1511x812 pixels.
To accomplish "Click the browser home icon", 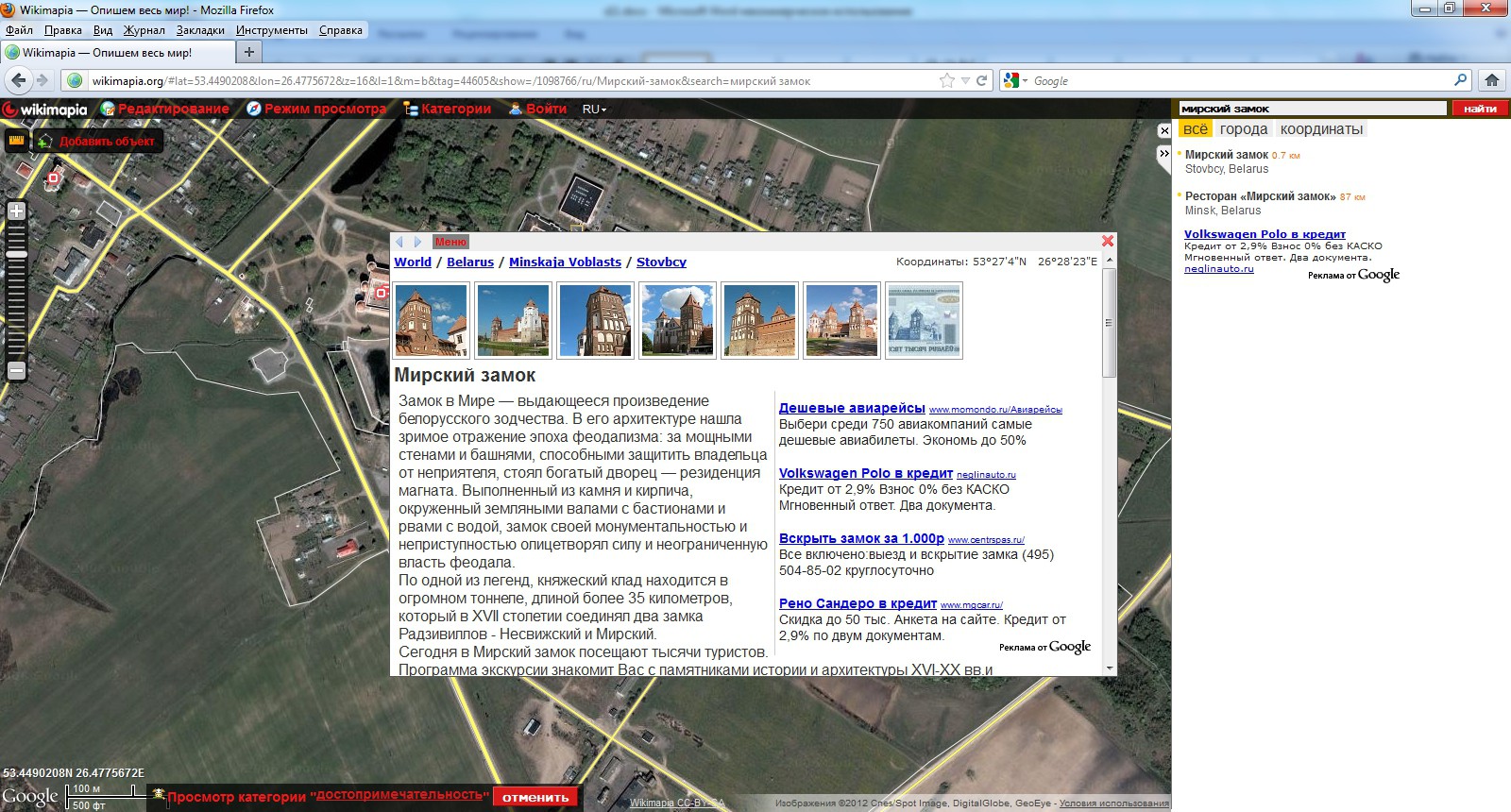I will click(1491, 80).
